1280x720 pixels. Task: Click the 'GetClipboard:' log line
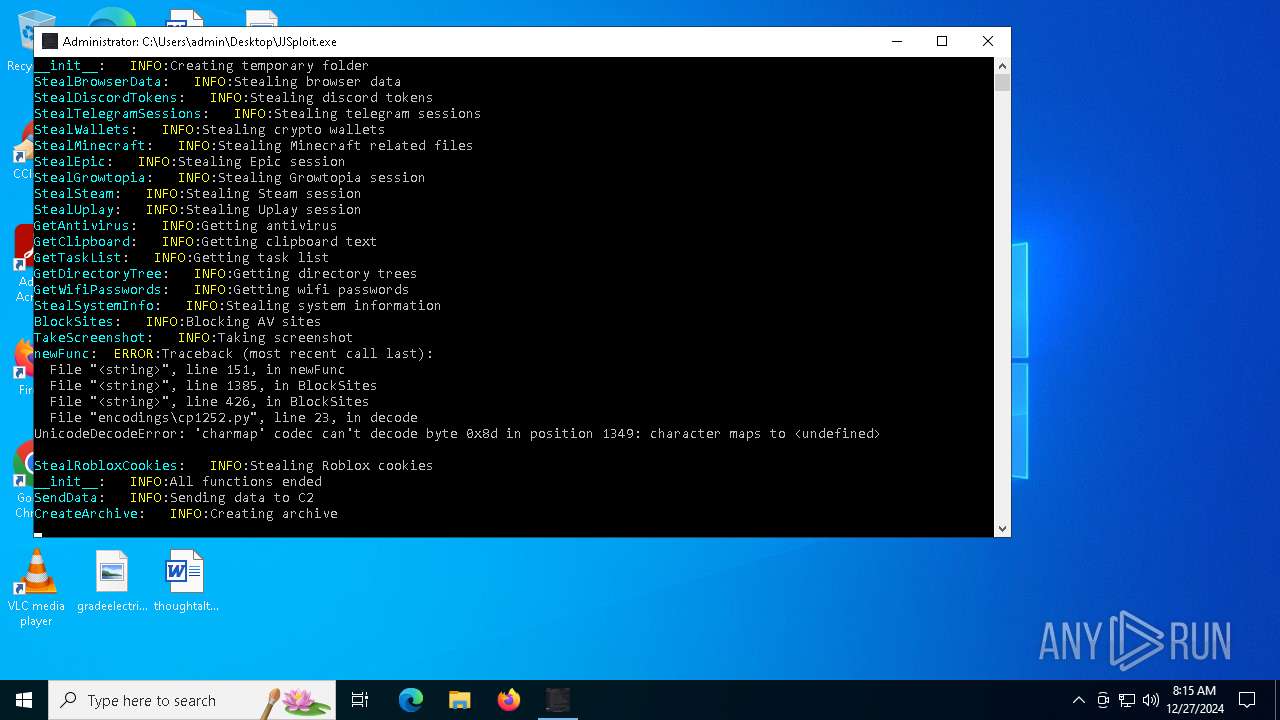pos(205,242)
